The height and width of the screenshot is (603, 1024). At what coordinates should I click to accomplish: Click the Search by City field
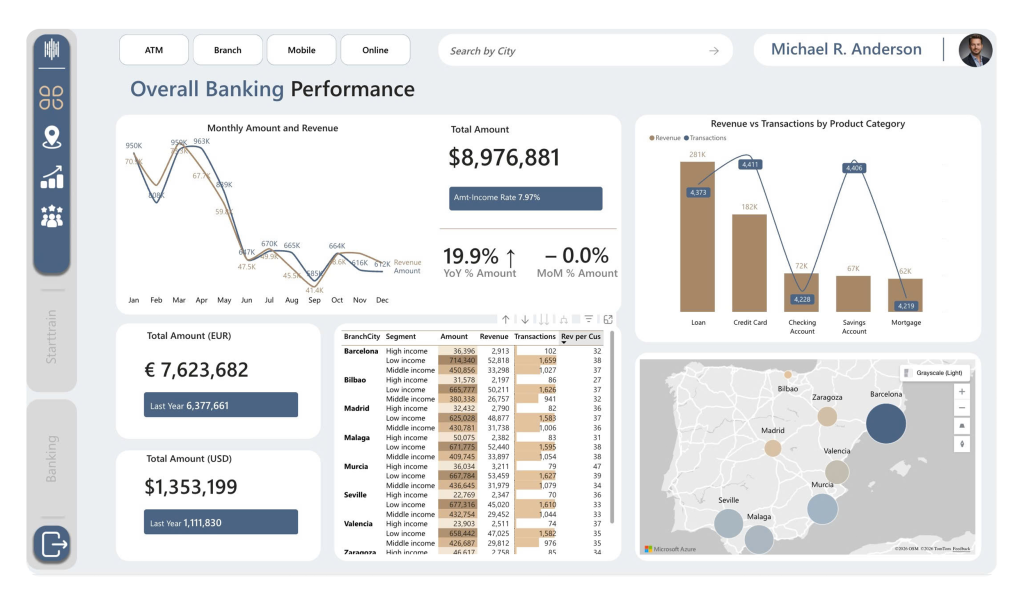click(575, 51)
